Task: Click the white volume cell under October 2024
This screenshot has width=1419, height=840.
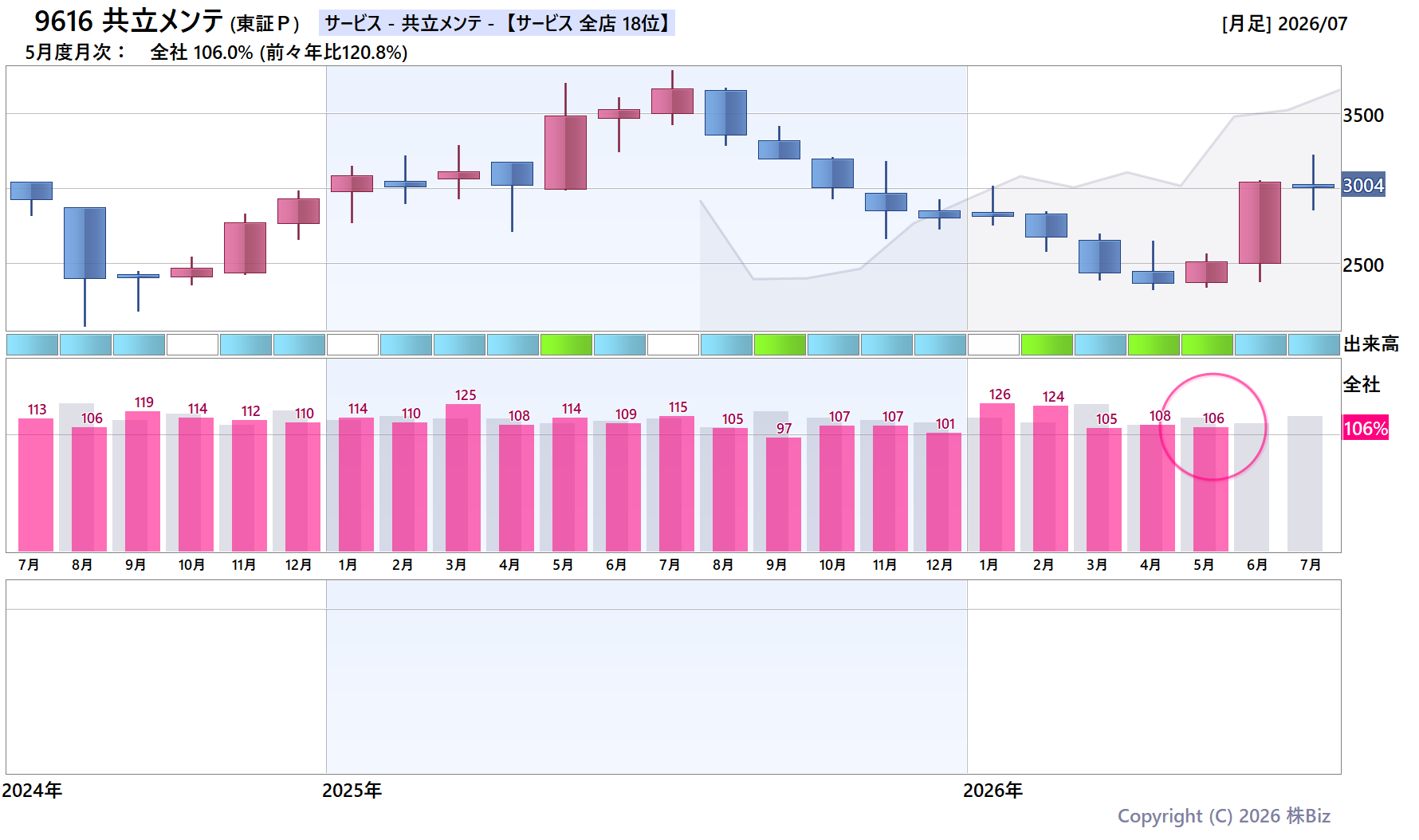Action: coord(192,344)
